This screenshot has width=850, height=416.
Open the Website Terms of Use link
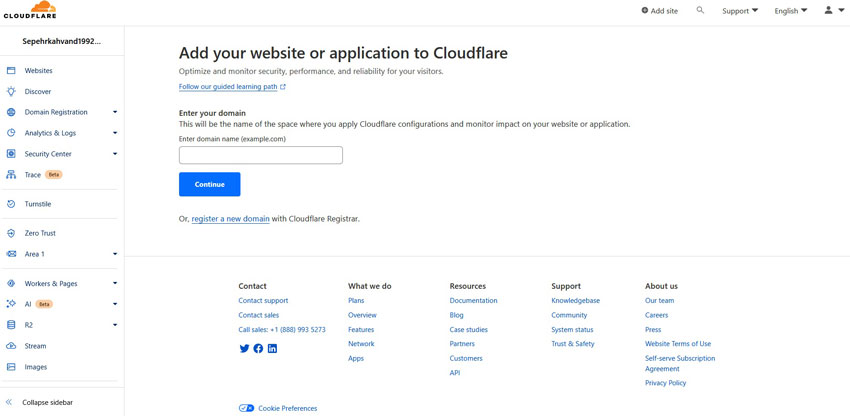click(x=678, y=344)
